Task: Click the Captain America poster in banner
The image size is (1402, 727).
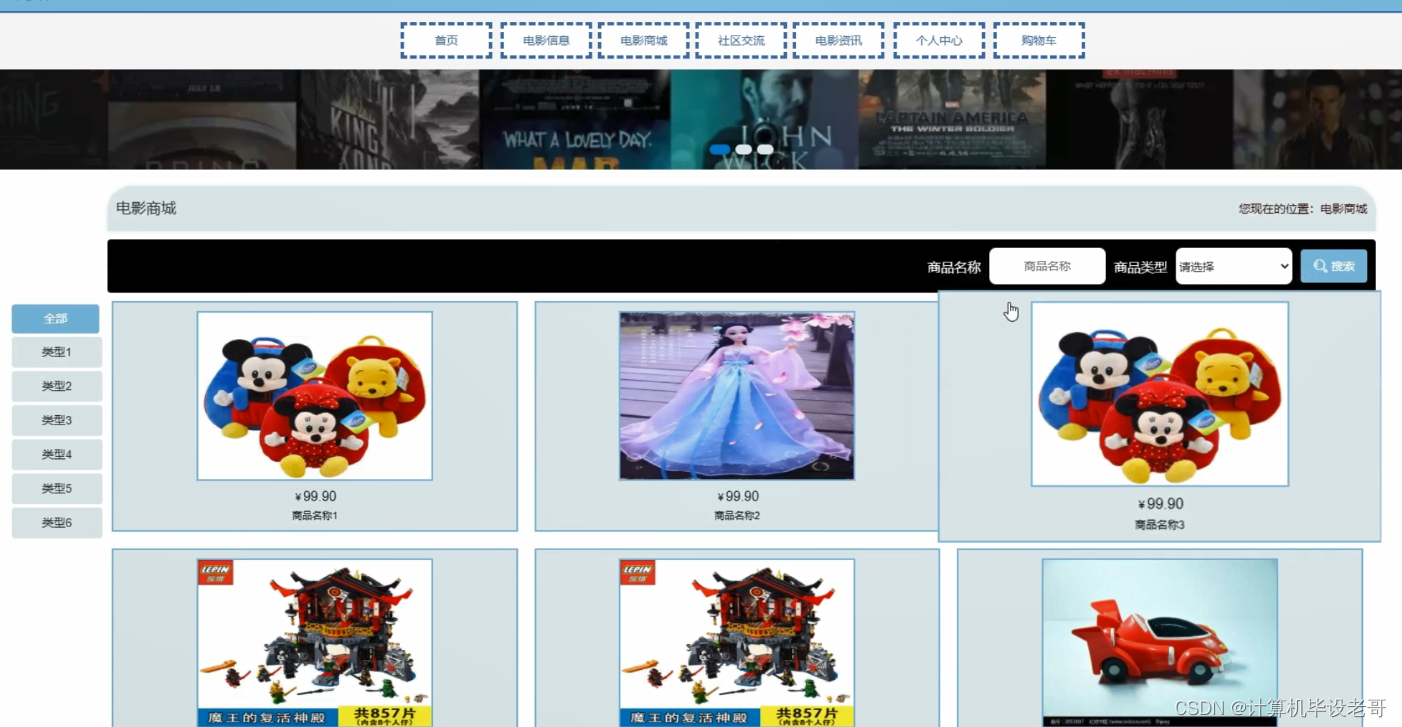Action: coord(952,119)
